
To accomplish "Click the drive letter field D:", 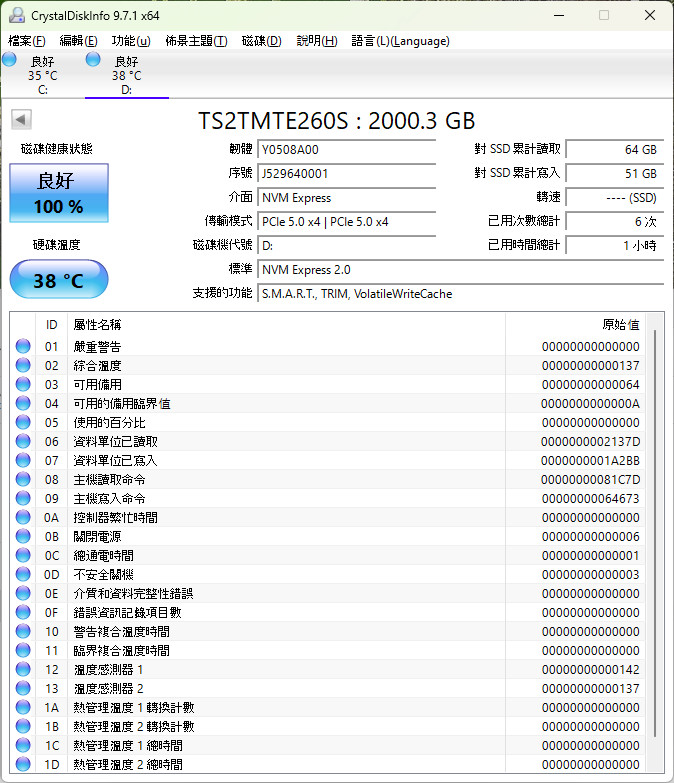I will 346,246.
